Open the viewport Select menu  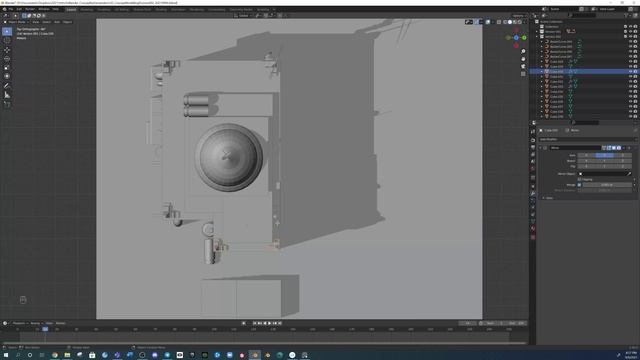(47, 22)
